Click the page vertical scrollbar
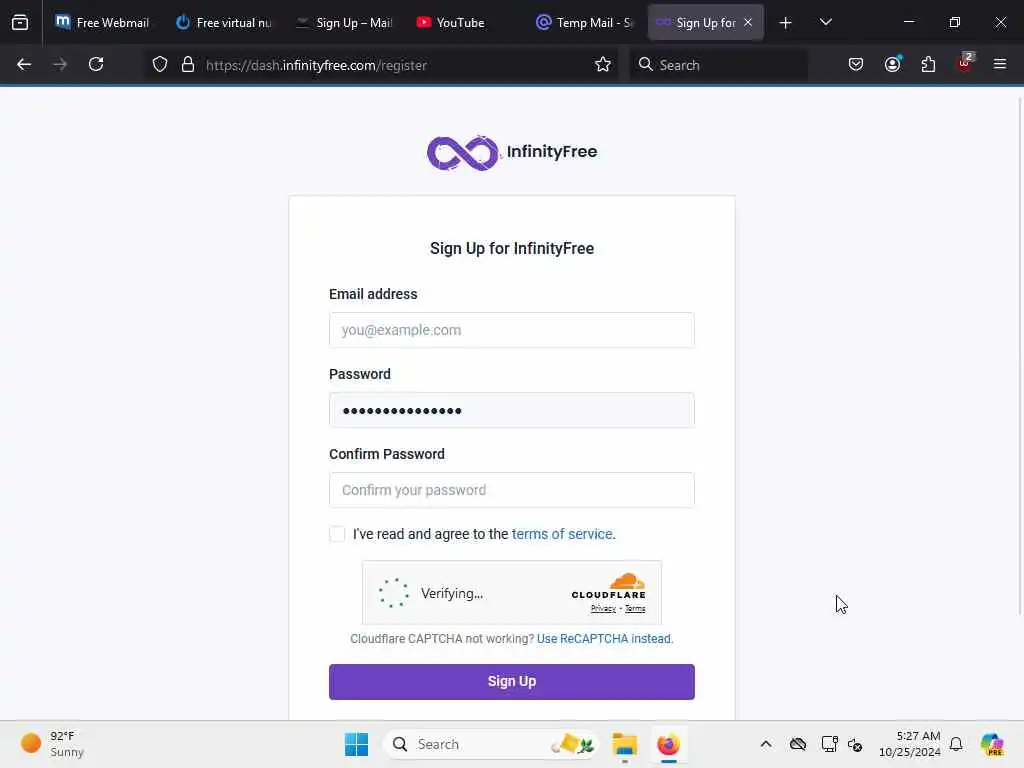Image resolution: width=1024 pixels, height=768 pixels. (x=1020, y=356)
